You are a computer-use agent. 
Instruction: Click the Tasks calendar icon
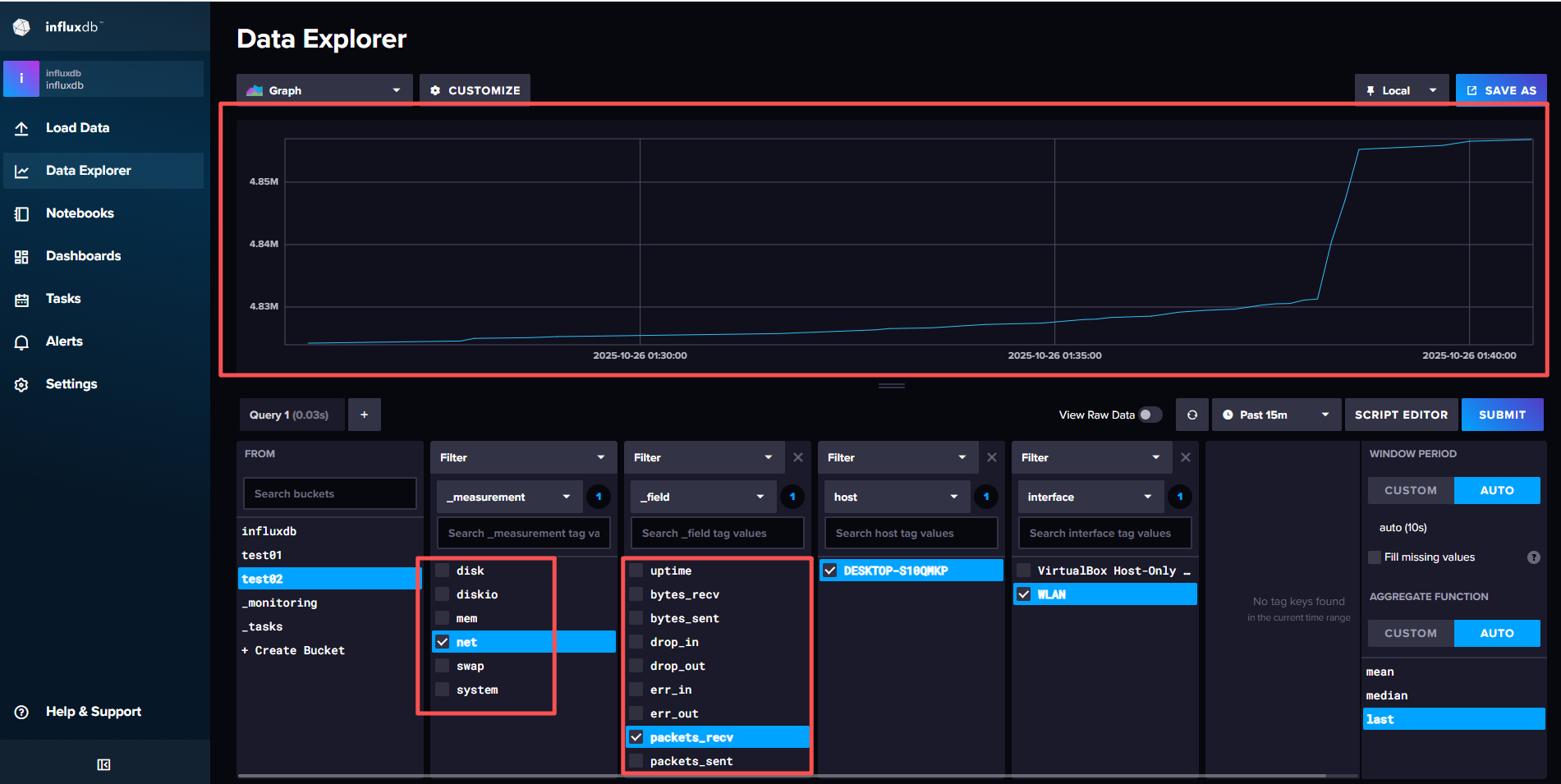[x=22, y=299]
